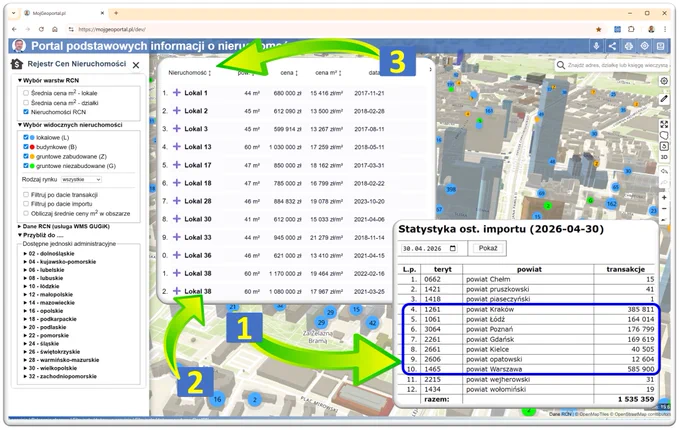Click Lokal 33 row name
The width and height of the screenshot is (680, 430).
[x=198, y=237]
